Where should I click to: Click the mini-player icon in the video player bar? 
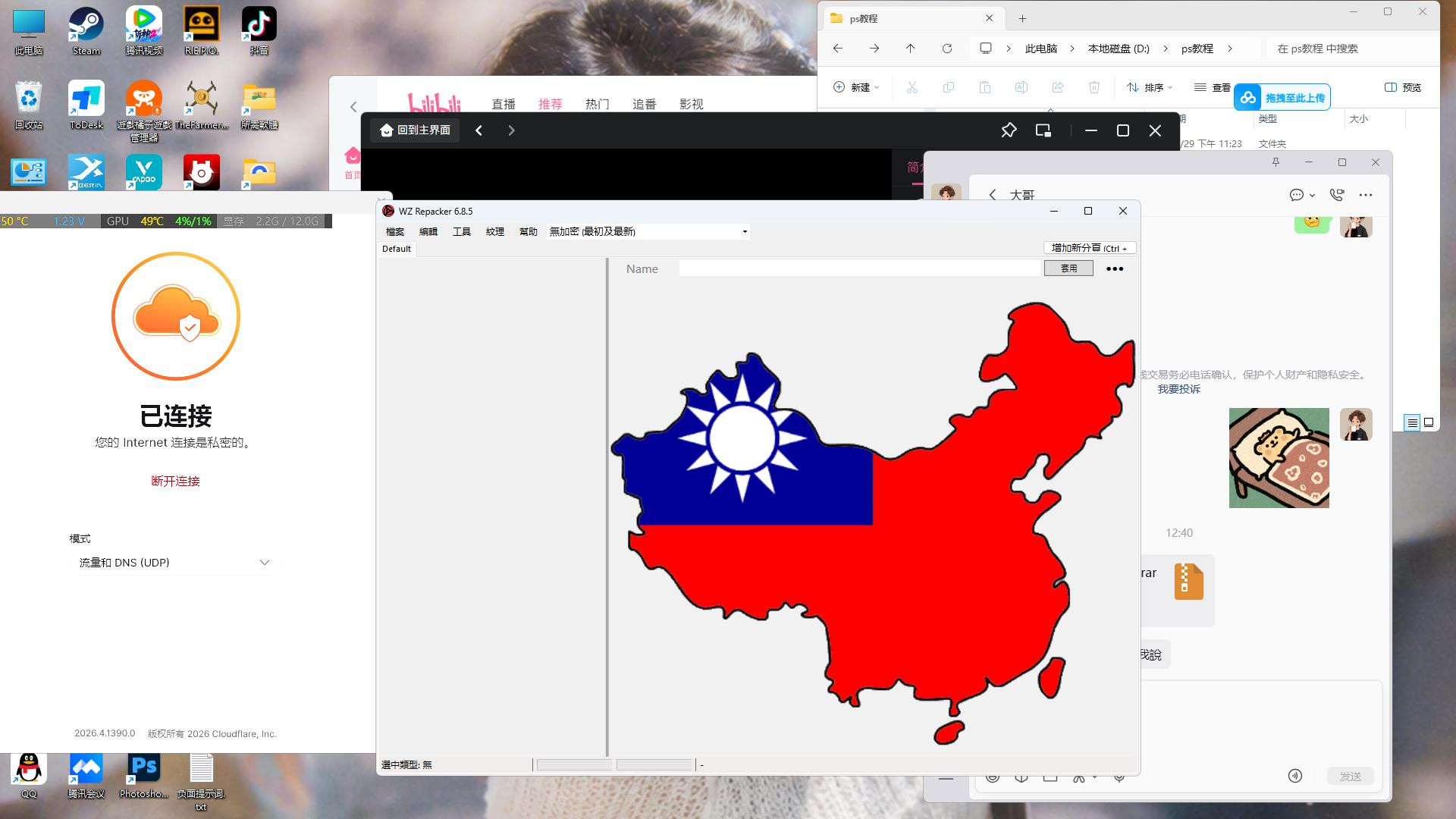(x=1043, y=130)
